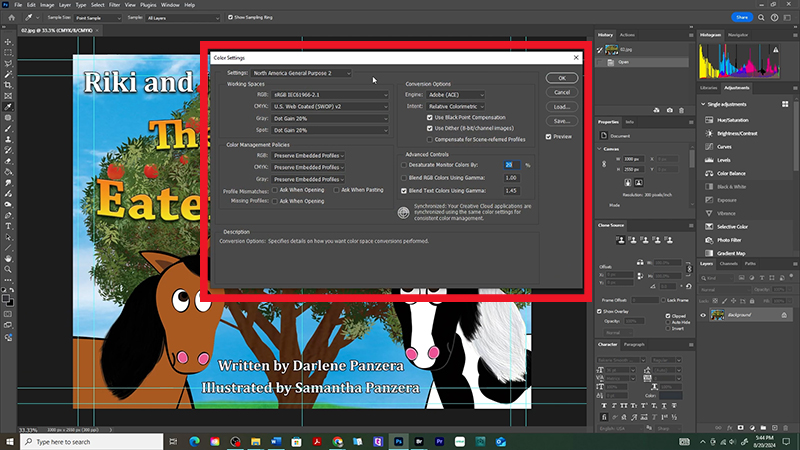
Task: Switch adjustments to grid view icon
Action: click(x=785, y=104)
